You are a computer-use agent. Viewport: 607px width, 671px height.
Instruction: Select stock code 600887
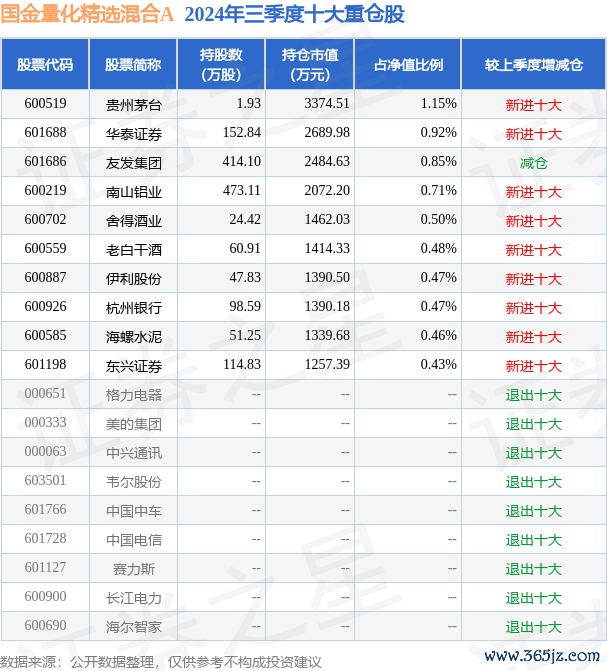click(45, 278)
